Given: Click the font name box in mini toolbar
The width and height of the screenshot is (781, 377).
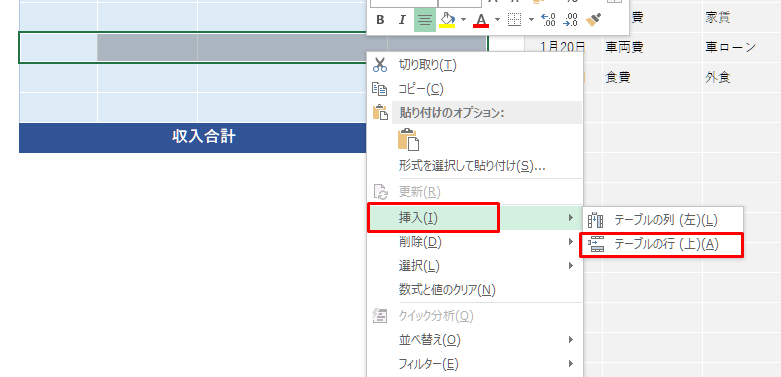Looking at the screenshot, I should click(403, 2).
